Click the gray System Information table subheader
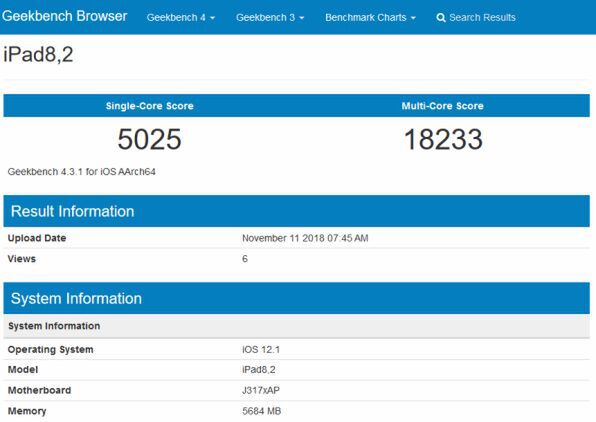Image resolution: width=596 pixels, height=422 pixels. 296,326
